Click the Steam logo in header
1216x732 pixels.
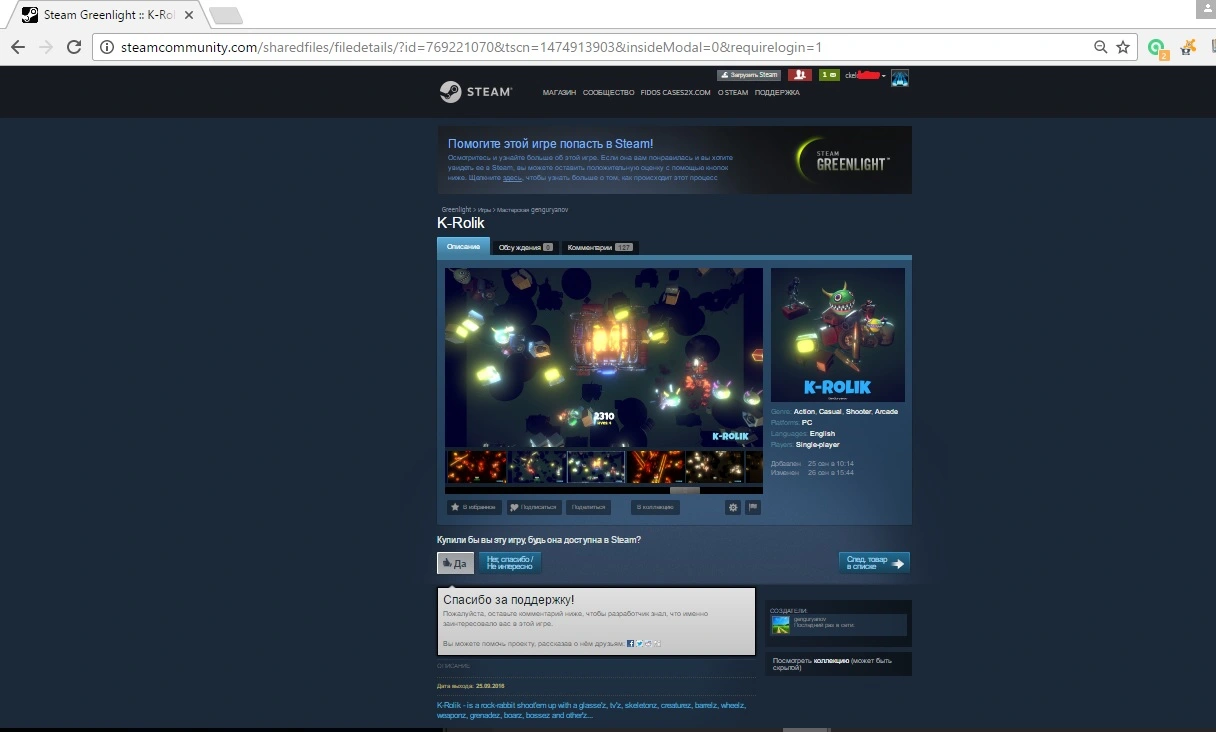tap(475, 92)
